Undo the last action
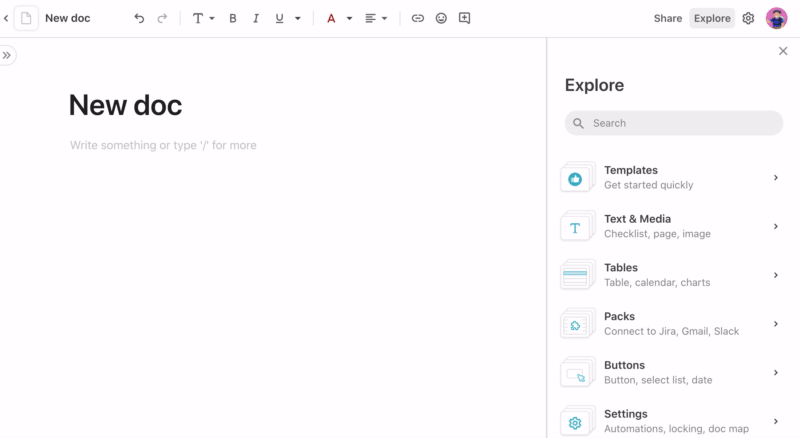This screenshot has height=438, width=800. point(139,18)
